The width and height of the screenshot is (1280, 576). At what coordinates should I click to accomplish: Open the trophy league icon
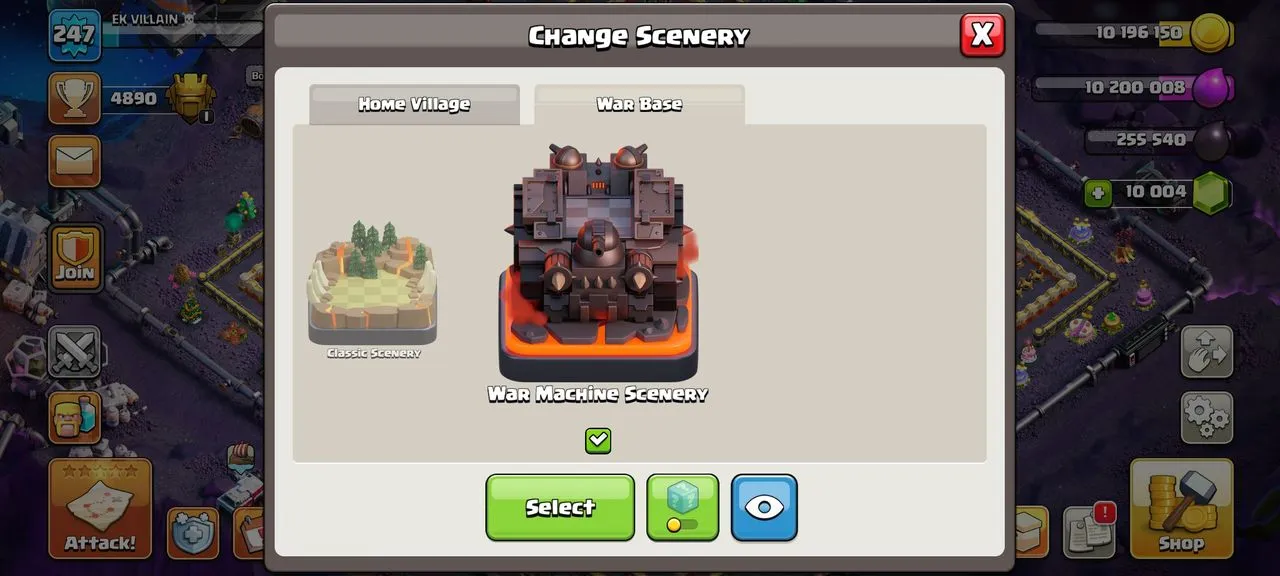click(x=75, y=98)
